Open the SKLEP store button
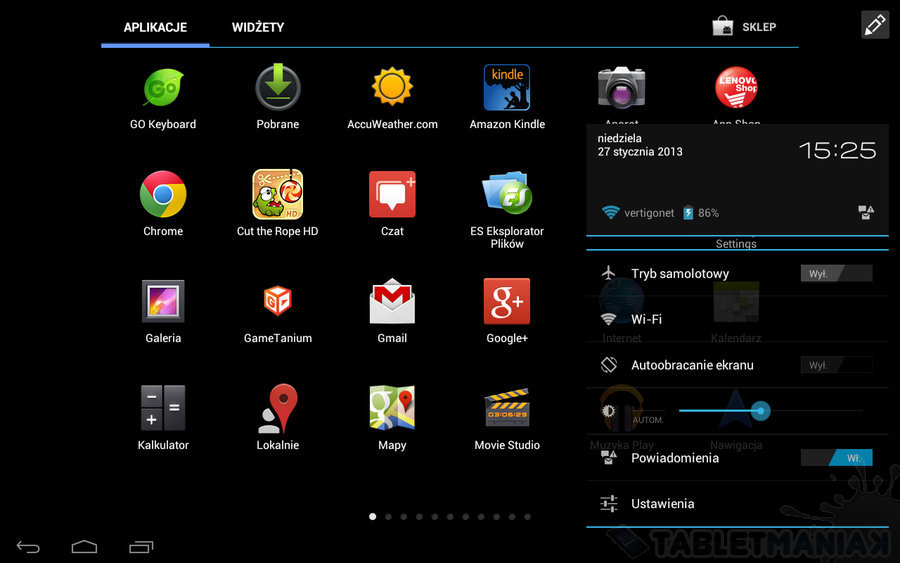 coord(744,26)
